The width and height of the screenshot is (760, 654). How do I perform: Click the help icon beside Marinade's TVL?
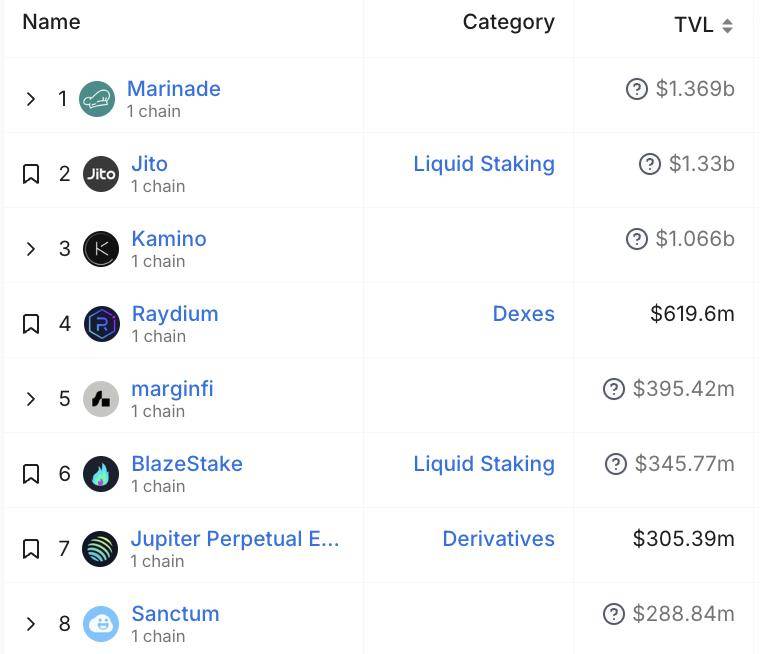[x=637, y=89]
